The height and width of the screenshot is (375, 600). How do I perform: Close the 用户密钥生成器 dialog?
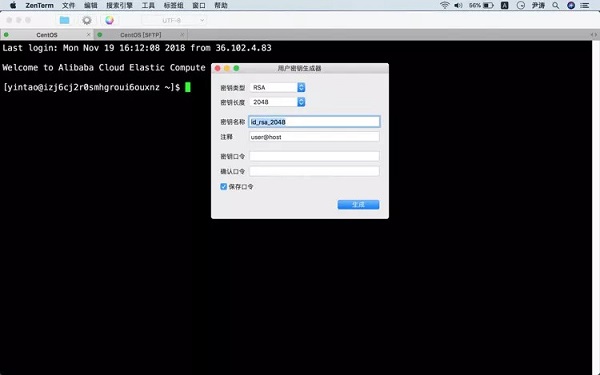pyautogui.click(x=218, y=68)
